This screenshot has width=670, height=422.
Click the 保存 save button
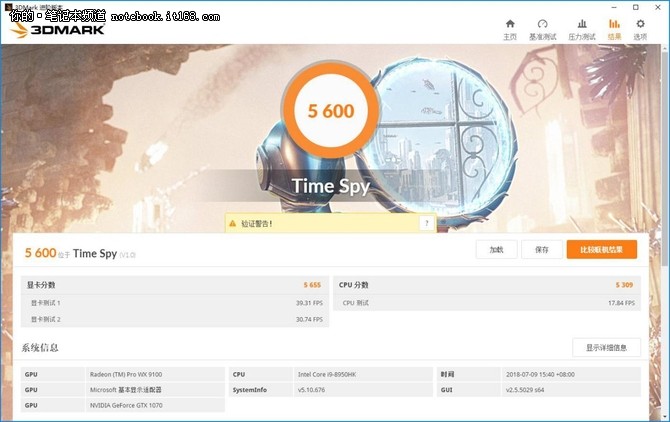pos(542,249)
